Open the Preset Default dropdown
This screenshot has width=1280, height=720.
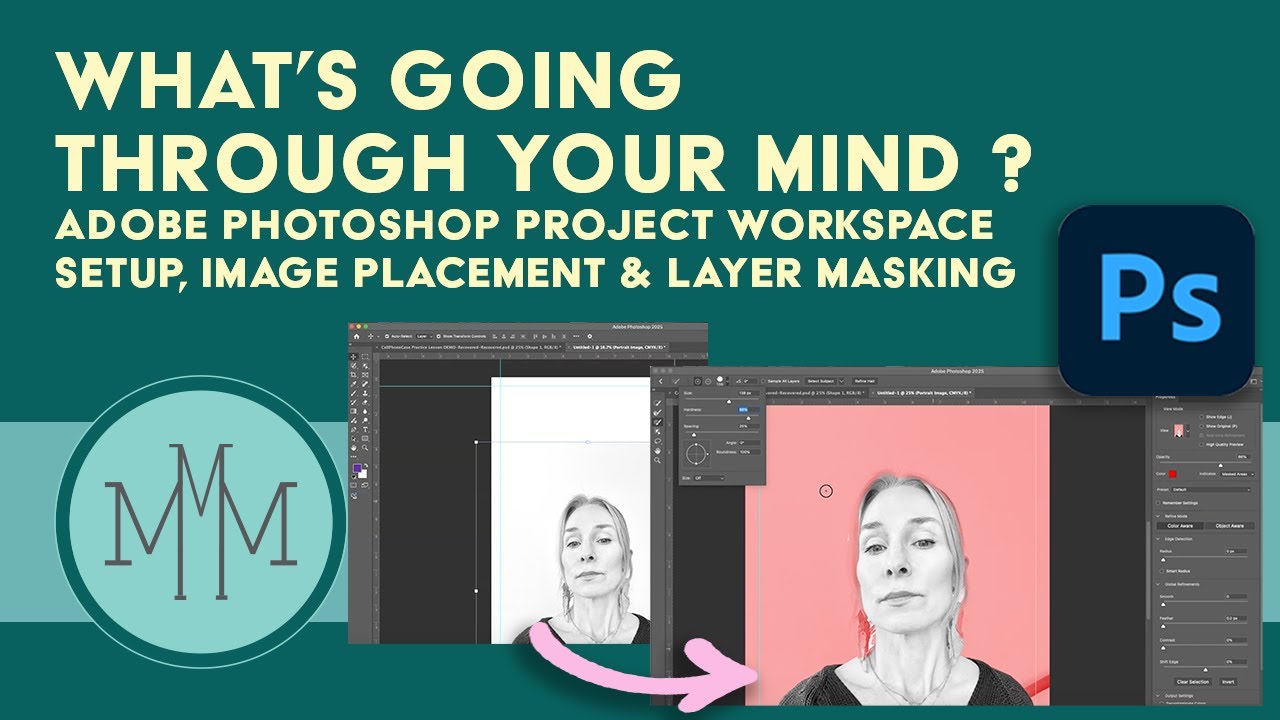[1211, 490]
